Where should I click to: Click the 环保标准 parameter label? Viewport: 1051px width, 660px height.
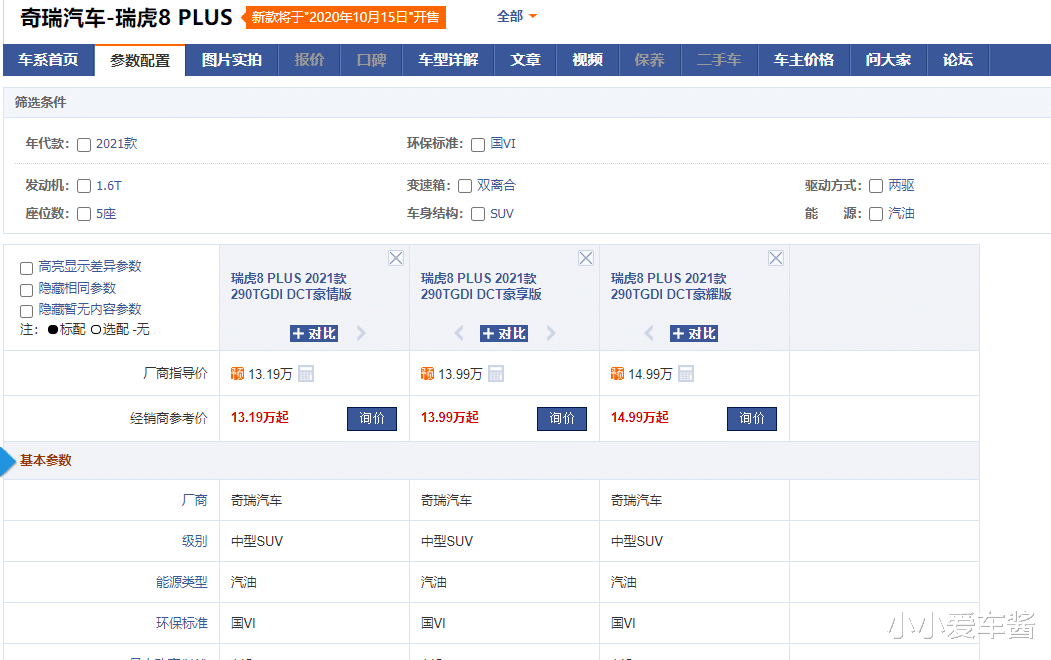(182, 623)
